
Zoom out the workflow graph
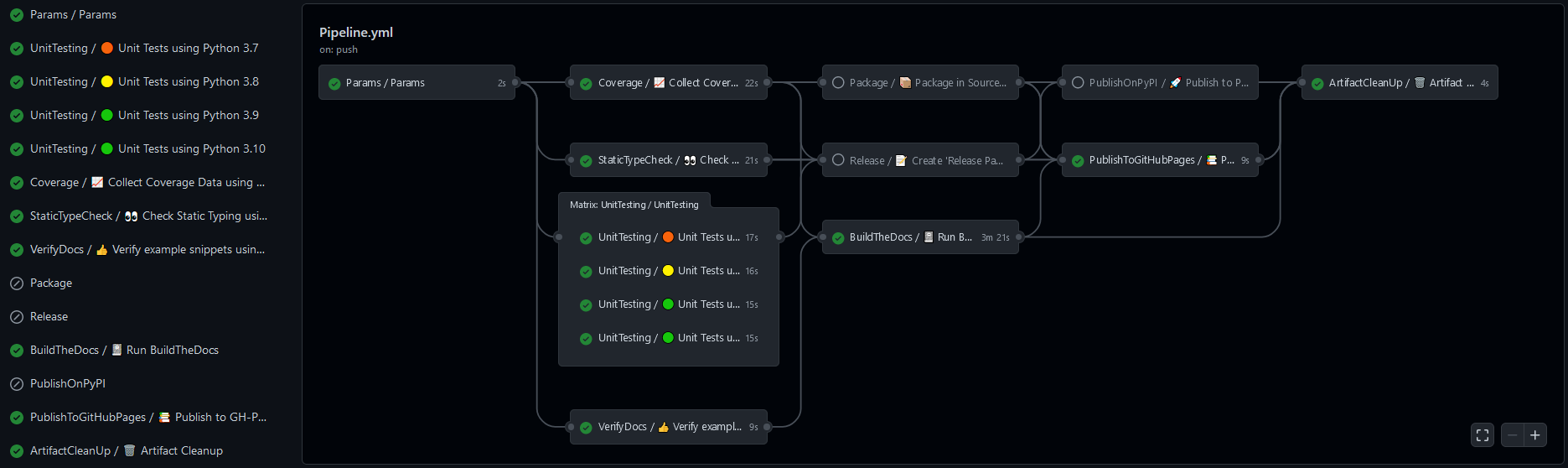(1513, 435)
